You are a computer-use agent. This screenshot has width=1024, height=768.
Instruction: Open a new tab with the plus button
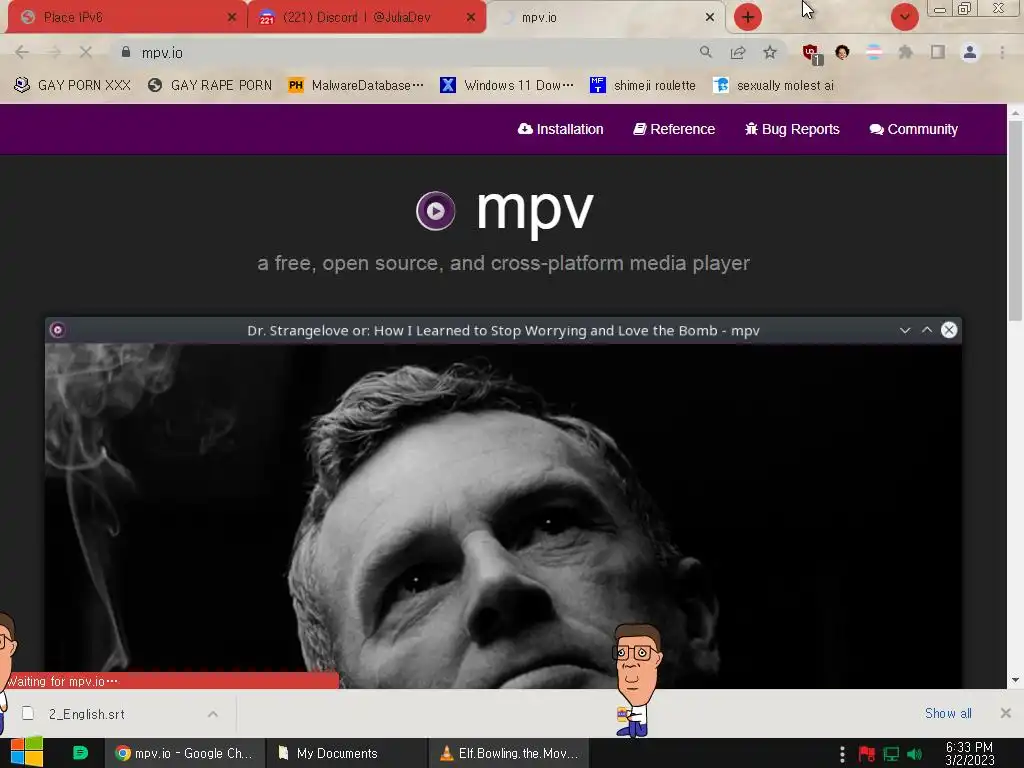coord(748,17)
